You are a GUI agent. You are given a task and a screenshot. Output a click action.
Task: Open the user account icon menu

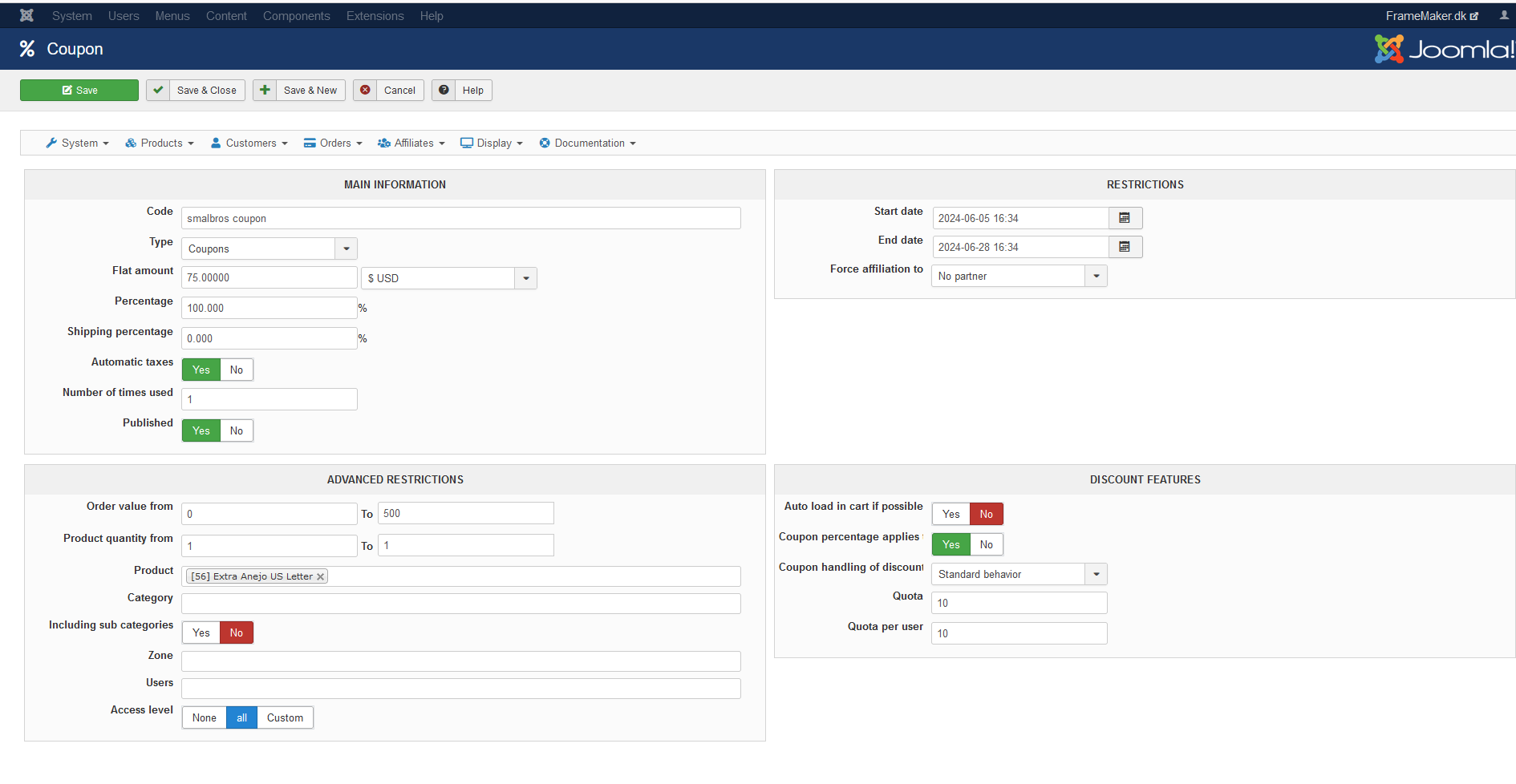[1504, 15]
